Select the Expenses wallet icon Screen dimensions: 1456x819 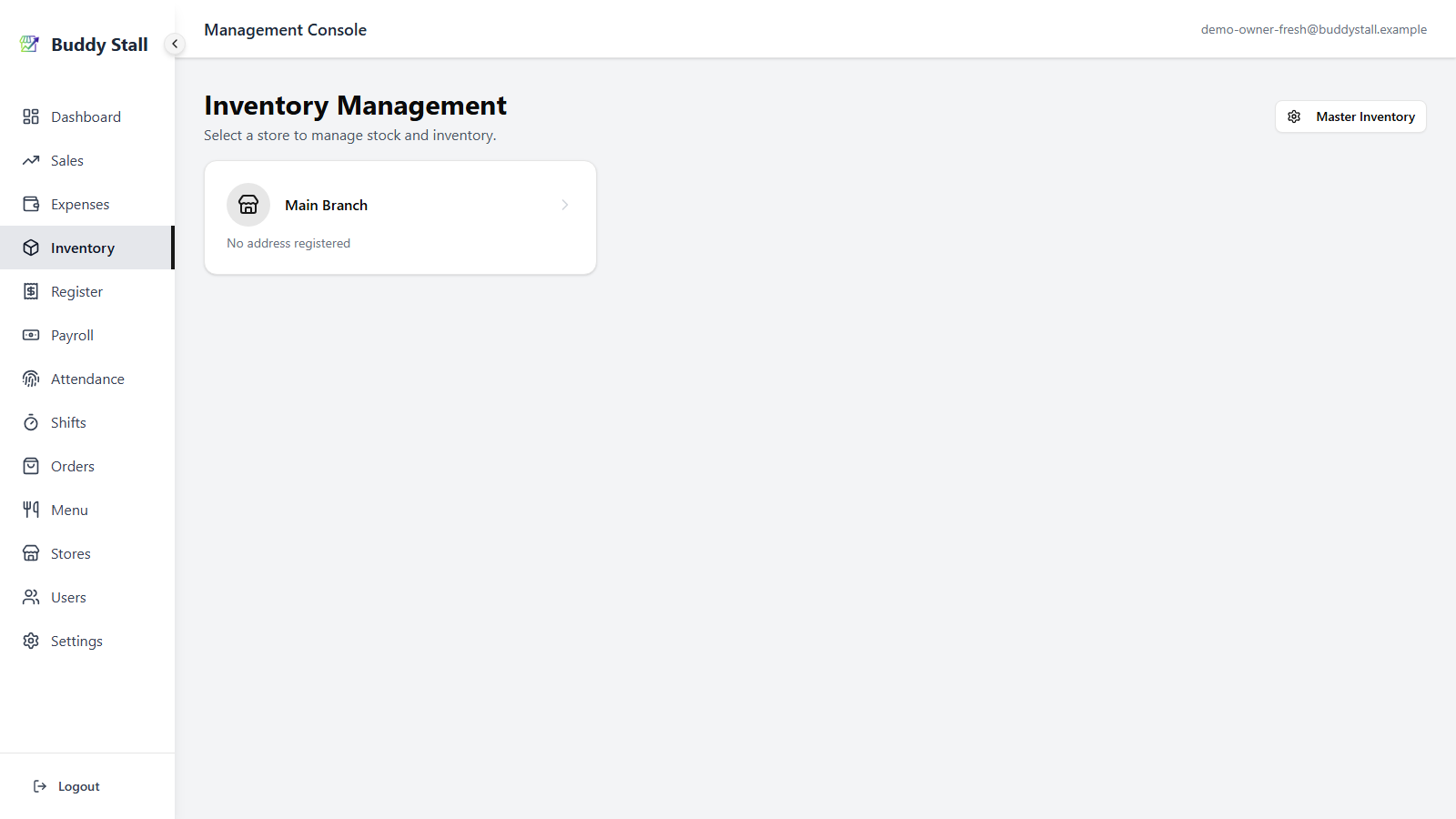pyautogui.click(x=31, y=204)
